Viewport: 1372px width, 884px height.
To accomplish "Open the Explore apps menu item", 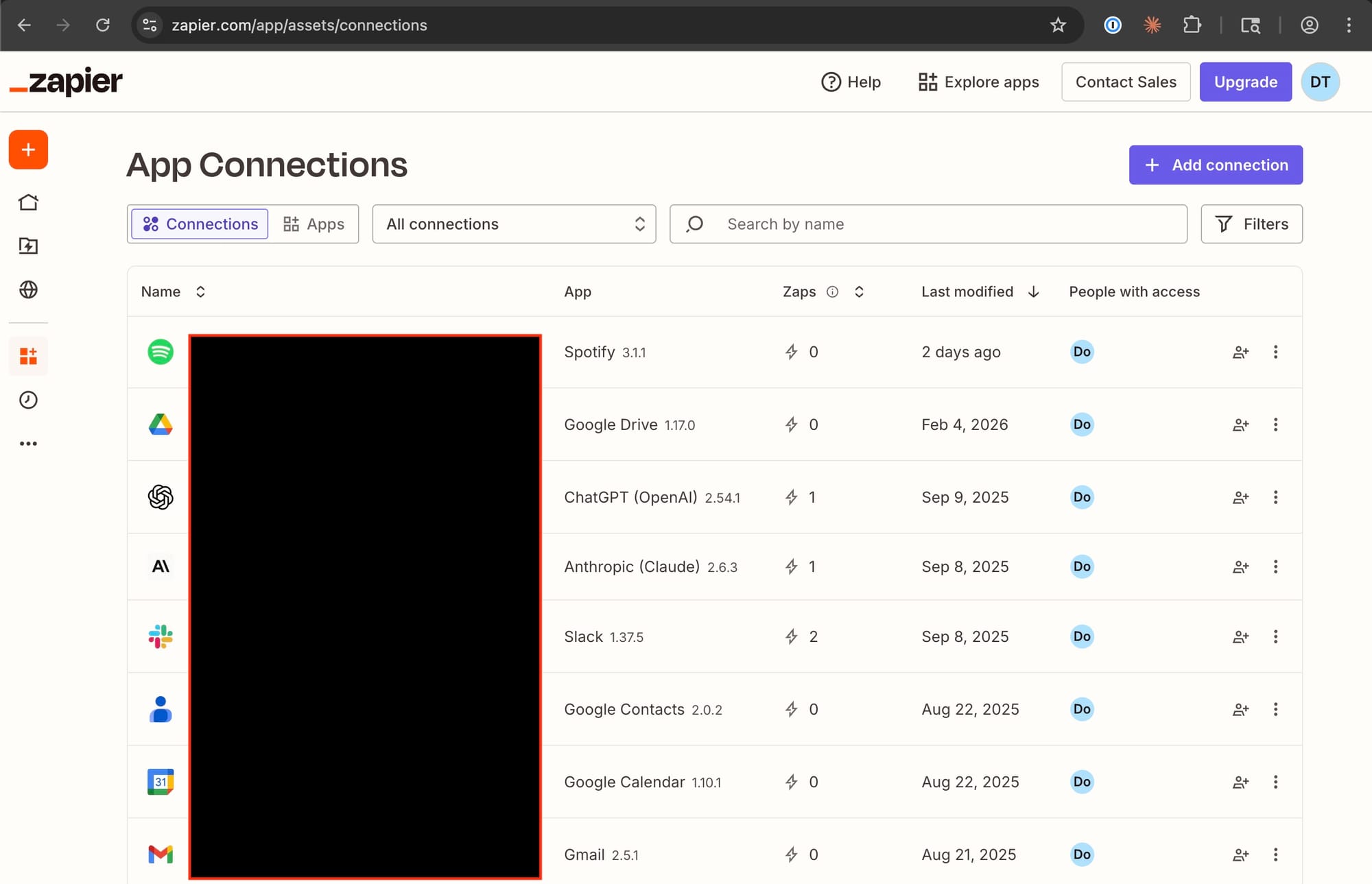I will (x=978, y=82).
